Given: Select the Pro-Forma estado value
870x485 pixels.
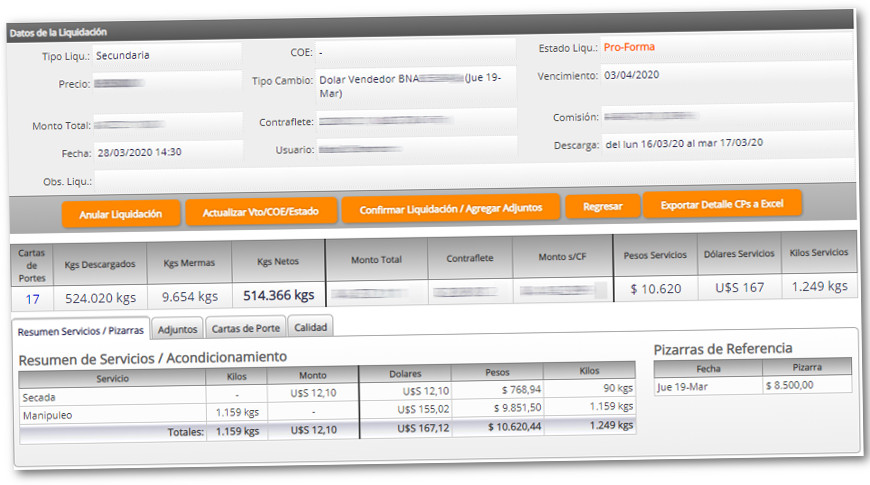Looking at the screenshot, I should [630, 47].
